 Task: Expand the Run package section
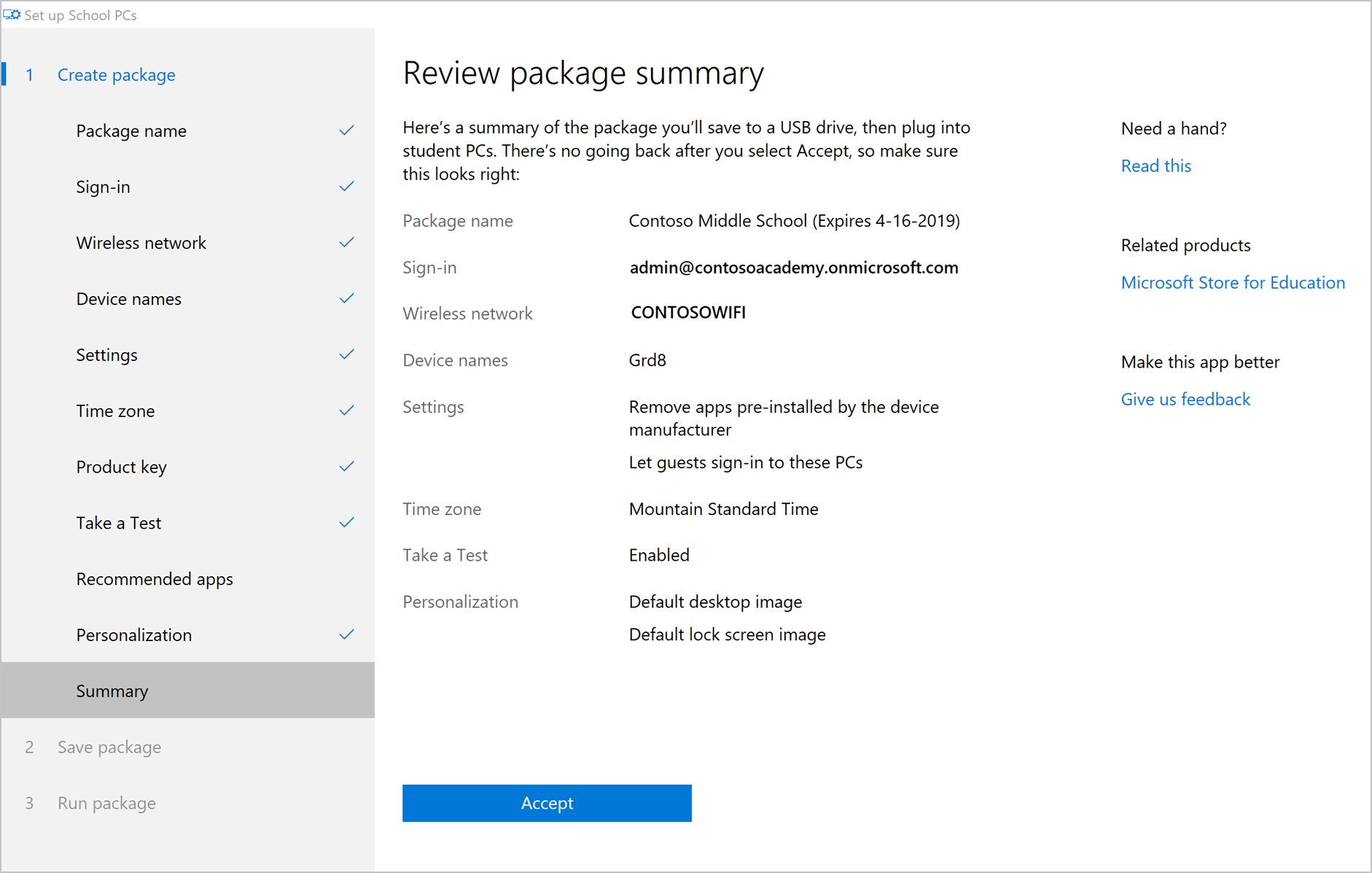(106, 803)
